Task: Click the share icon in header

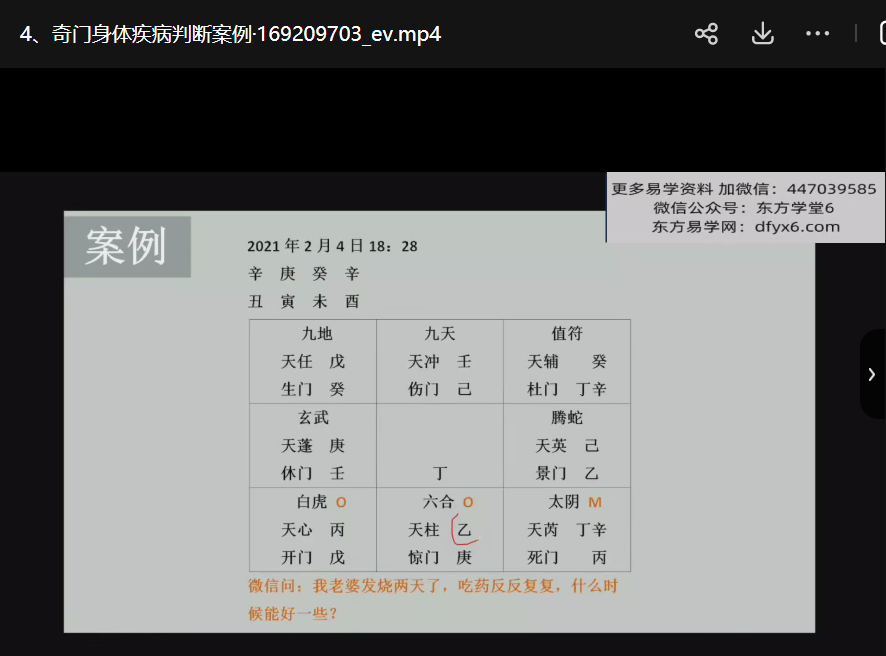Action: coord(706,34)
